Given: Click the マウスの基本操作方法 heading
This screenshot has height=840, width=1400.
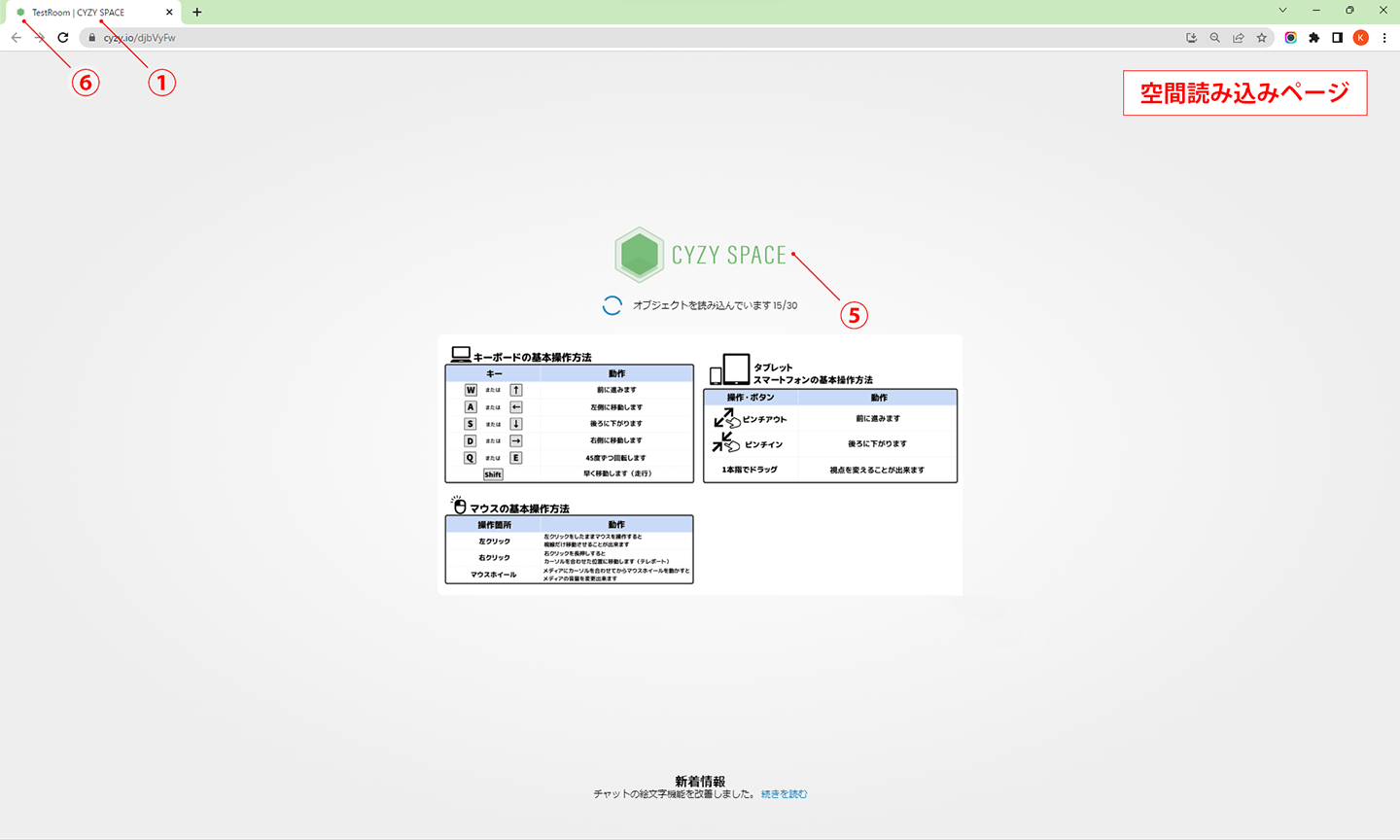Looking at the screenshot, I should 519,509.
